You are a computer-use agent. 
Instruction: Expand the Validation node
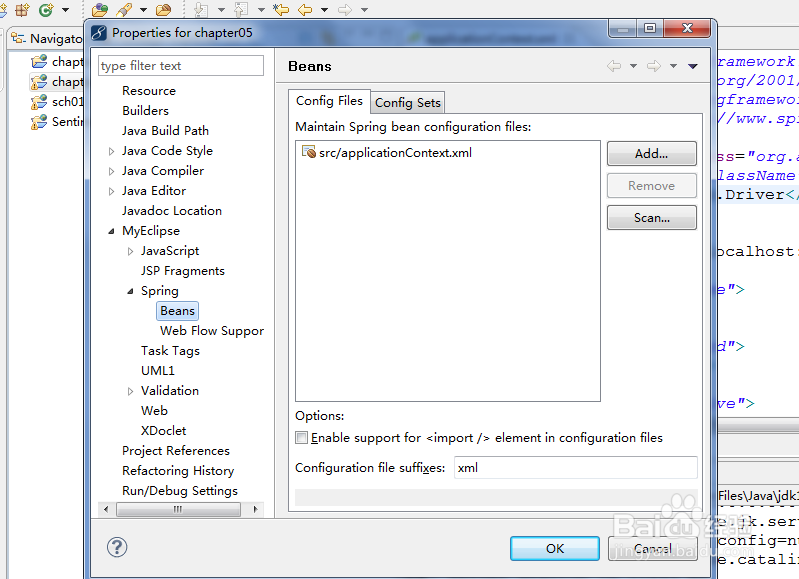pyautogui.click(x=130, y=391)
